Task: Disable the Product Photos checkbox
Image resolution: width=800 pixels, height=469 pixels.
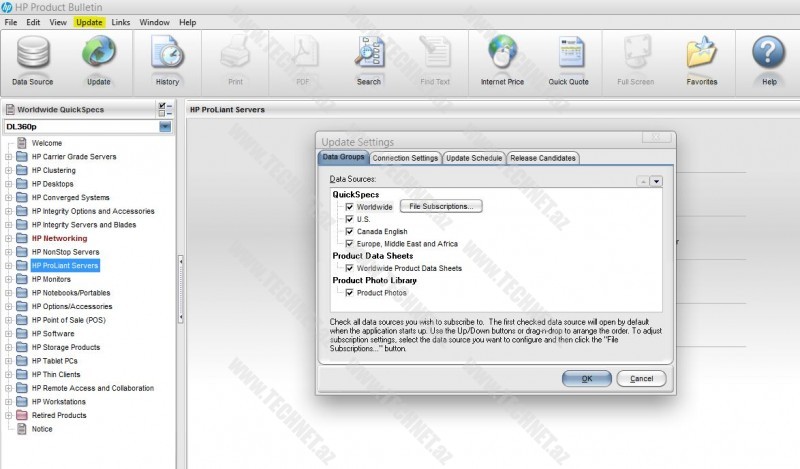Action: click(x=350, y=293)
